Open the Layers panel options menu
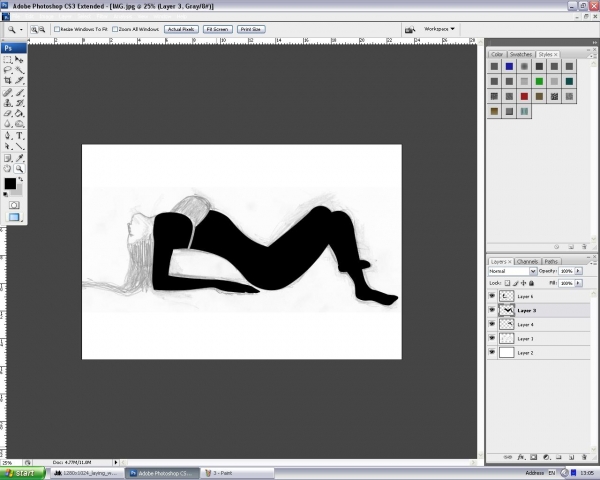 tap(591, 263)
